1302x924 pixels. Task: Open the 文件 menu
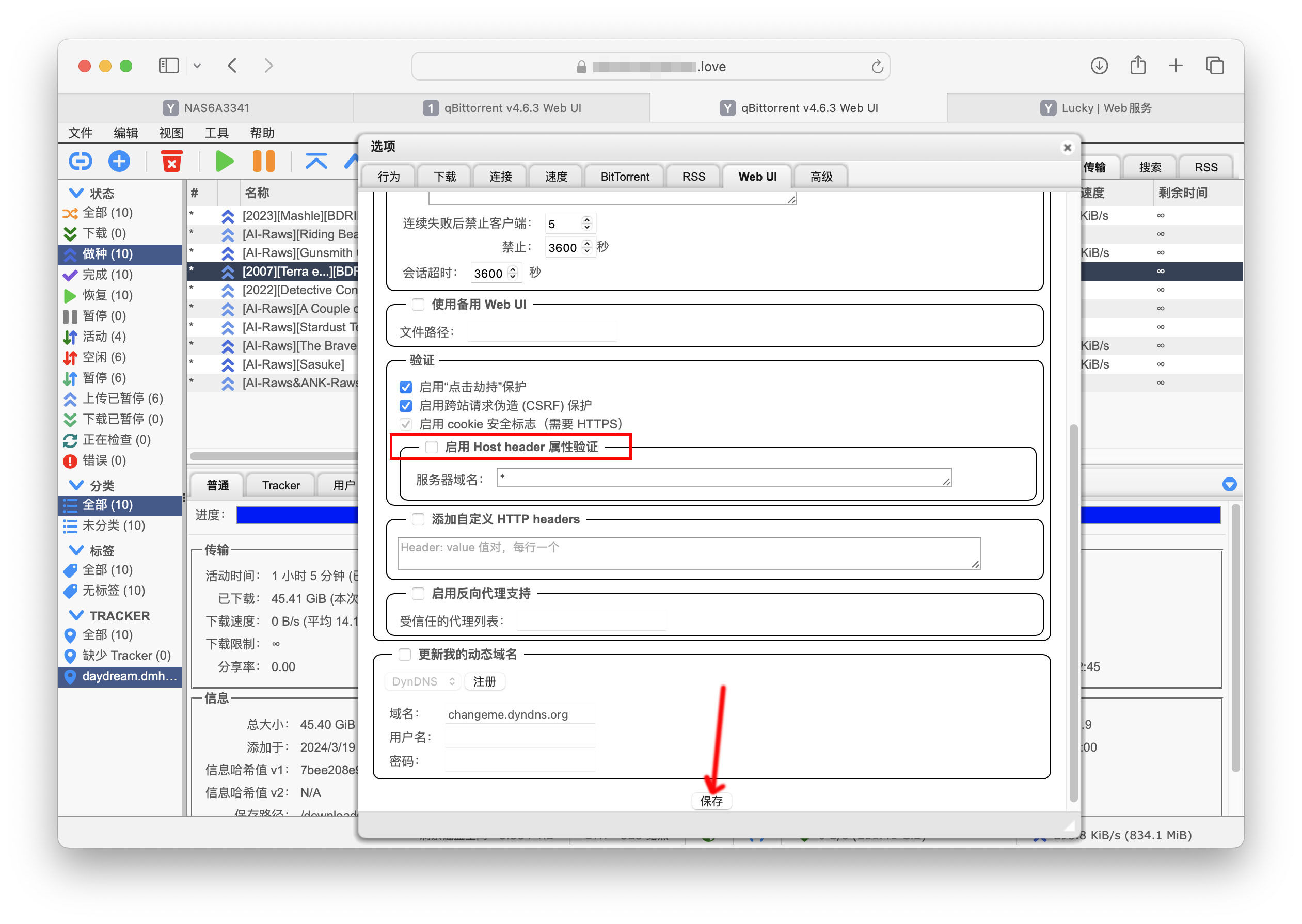coord(80,133)
